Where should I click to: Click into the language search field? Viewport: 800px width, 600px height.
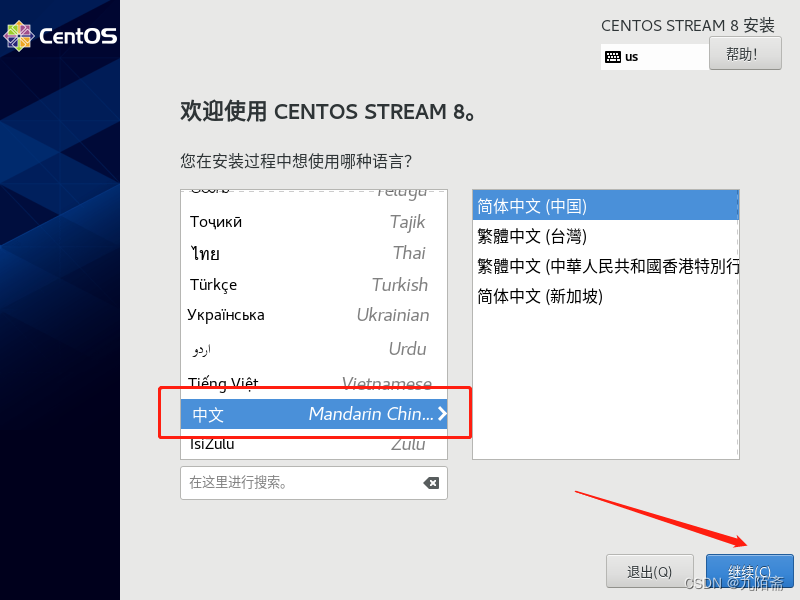click(x=314, y=483)
